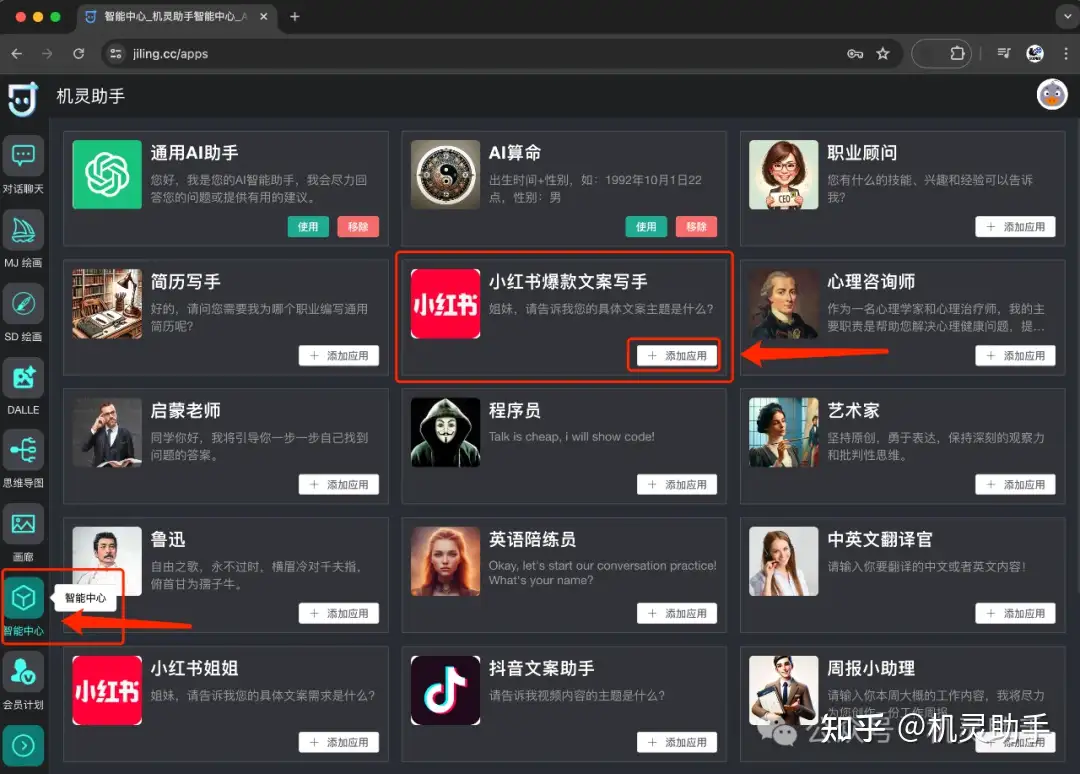The image size is (1080, 774).
Task: Add the 中英文翻译官 app
Action: (1015, 613)
